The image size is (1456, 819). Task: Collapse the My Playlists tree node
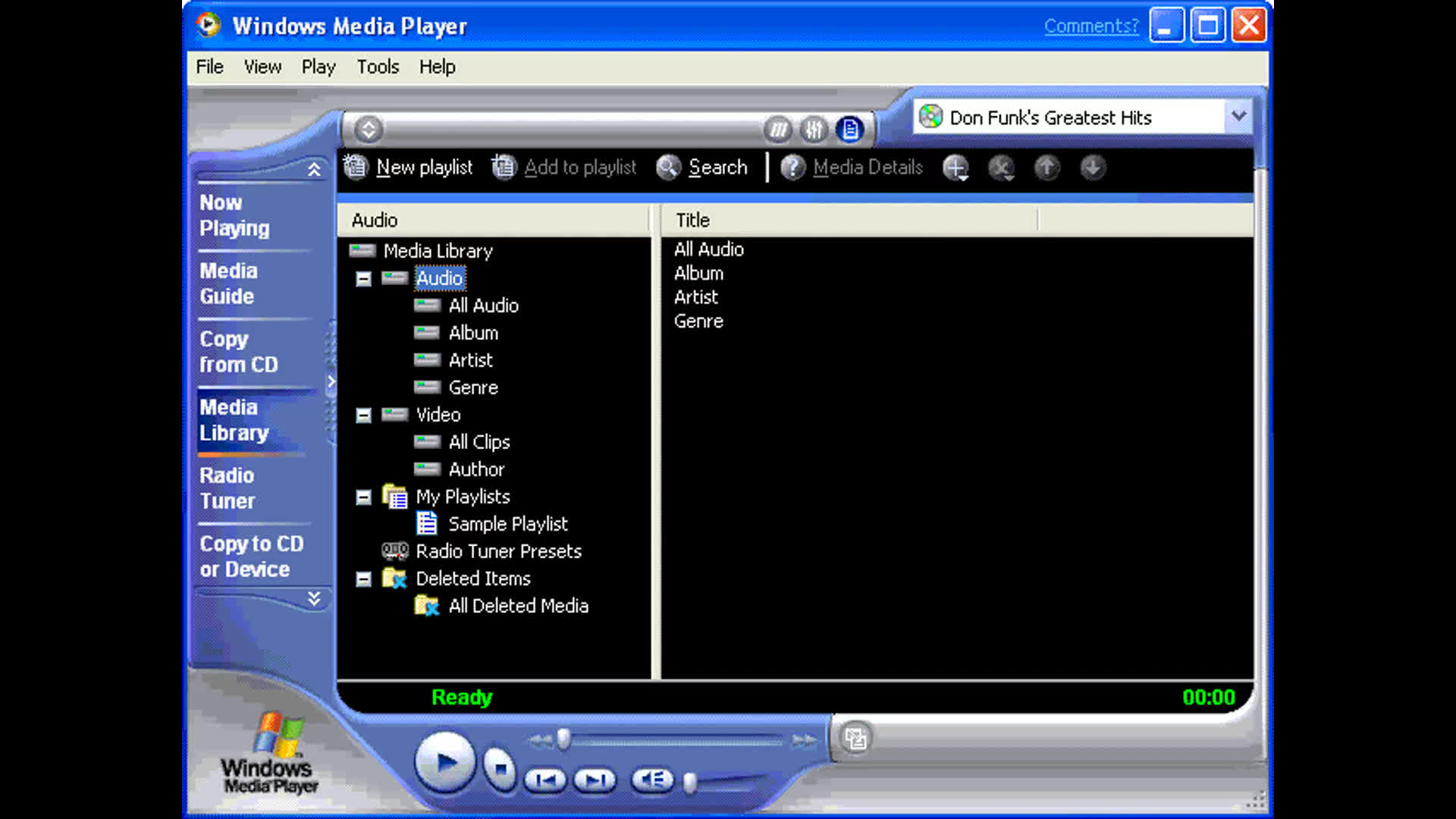(x=364, y=497)
